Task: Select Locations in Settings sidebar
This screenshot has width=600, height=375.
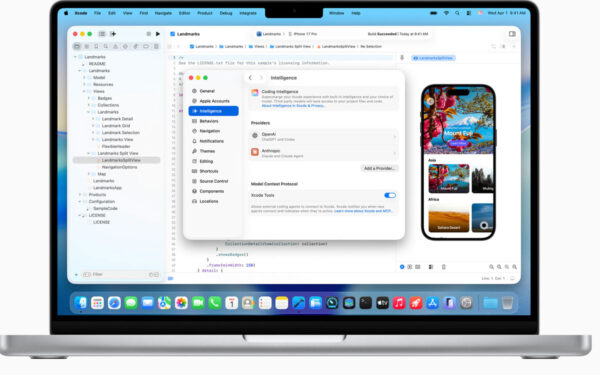Action: click(214, 201)
